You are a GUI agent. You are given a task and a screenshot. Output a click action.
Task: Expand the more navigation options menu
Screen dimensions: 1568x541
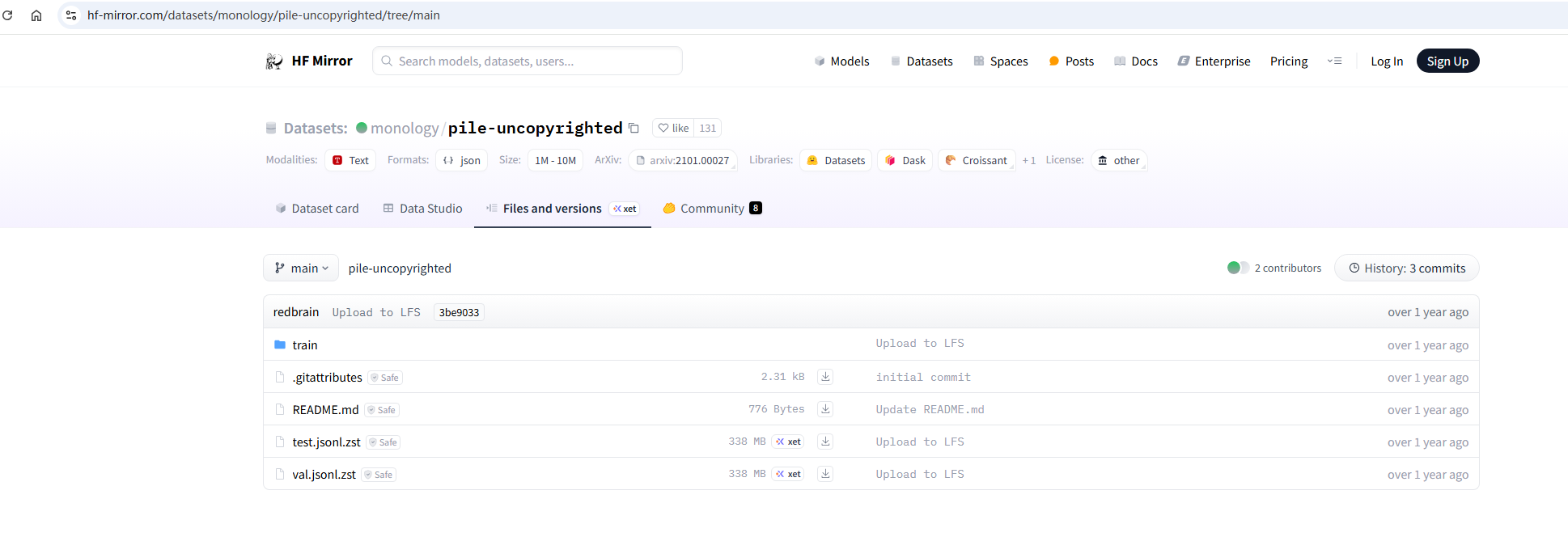point(1335,61)
